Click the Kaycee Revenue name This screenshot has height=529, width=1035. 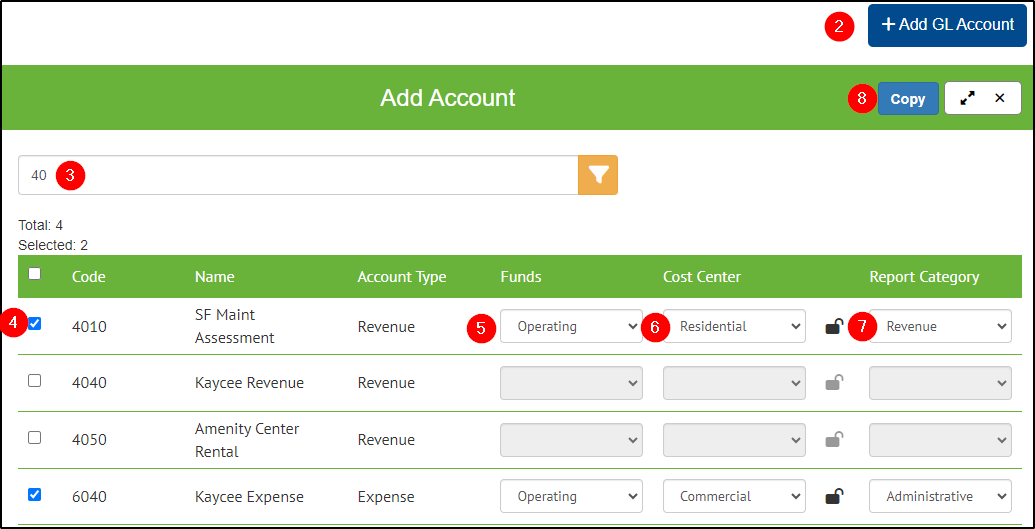pyautogui.click(x=250, y=383)
